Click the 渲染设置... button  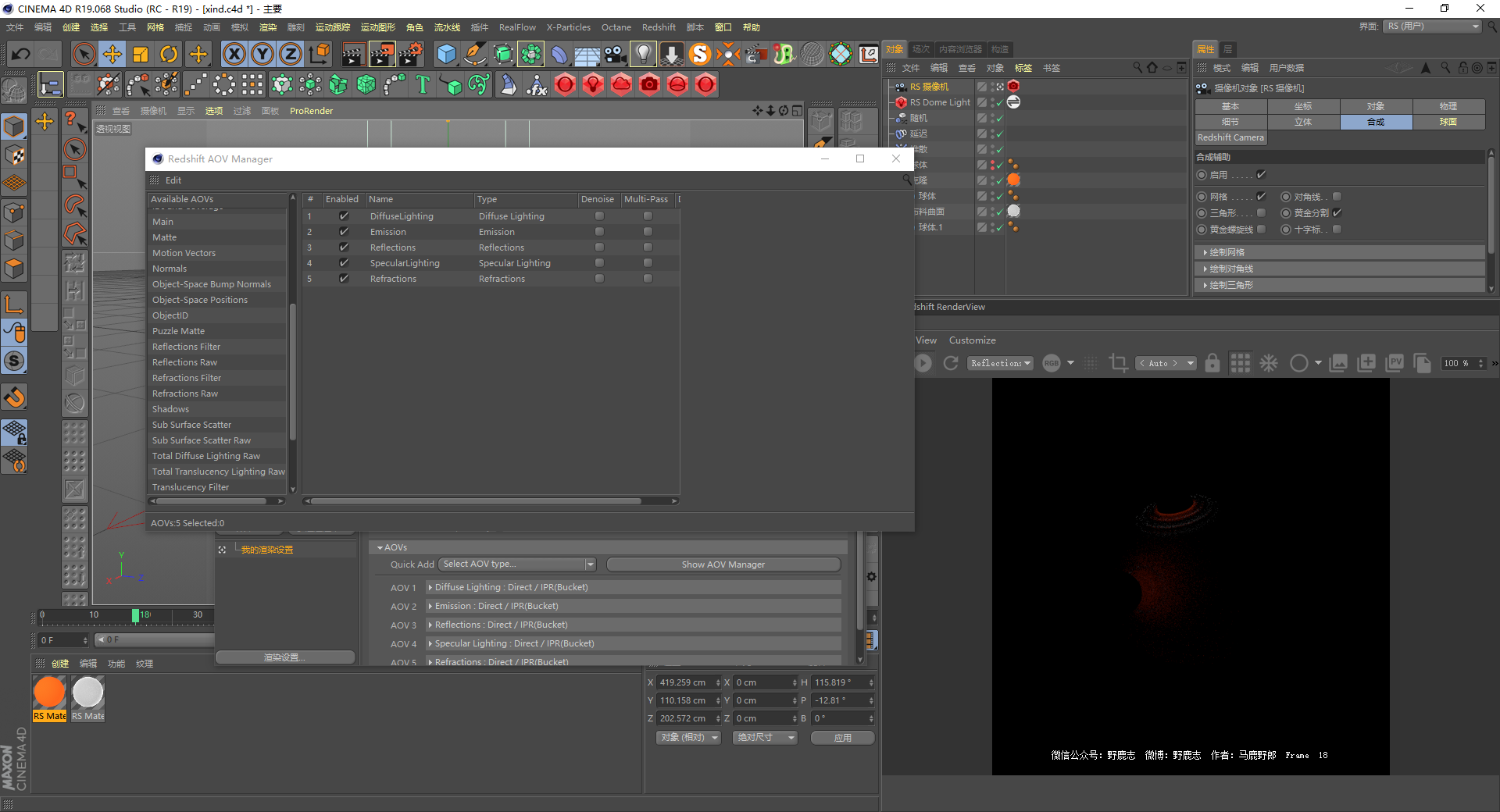pos(284,657)
